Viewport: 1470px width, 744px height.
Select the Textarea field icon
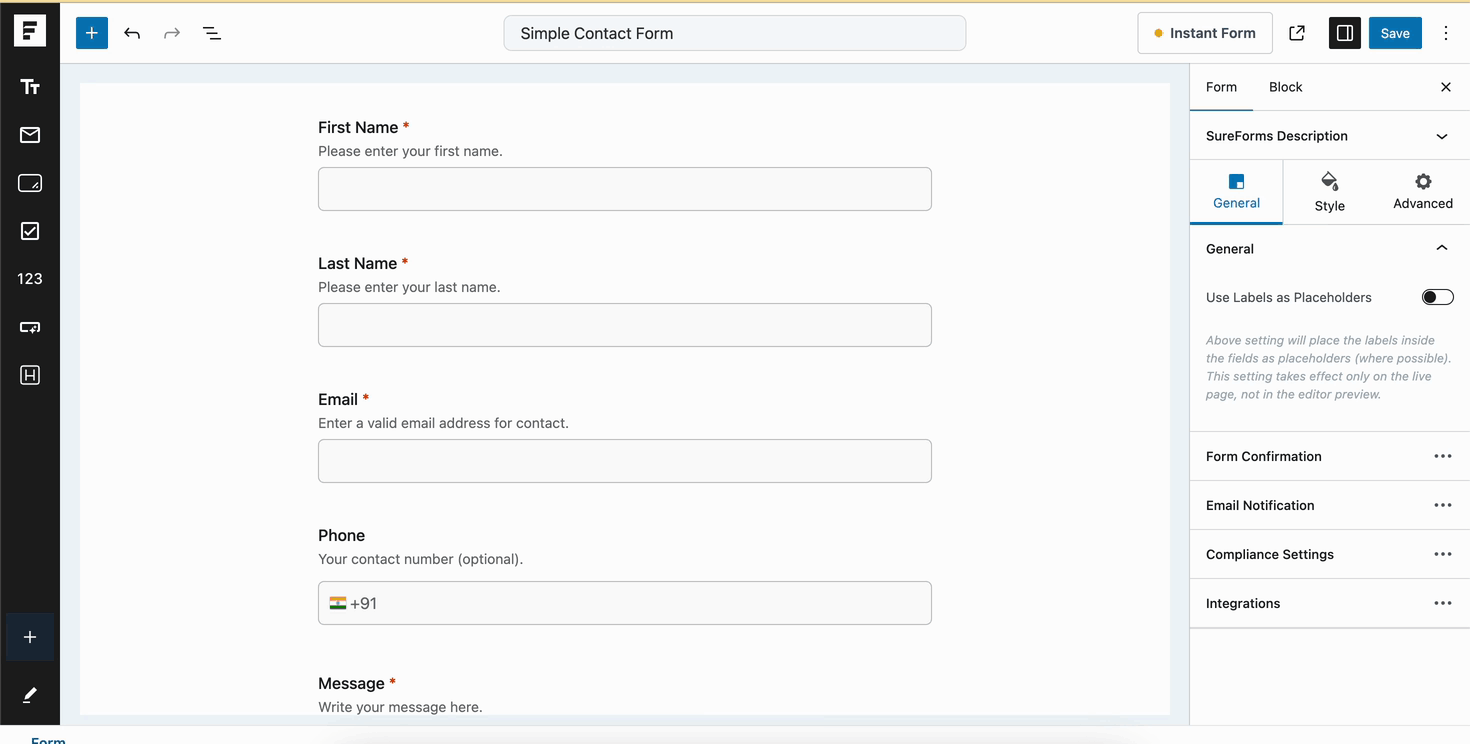[30, 183]
